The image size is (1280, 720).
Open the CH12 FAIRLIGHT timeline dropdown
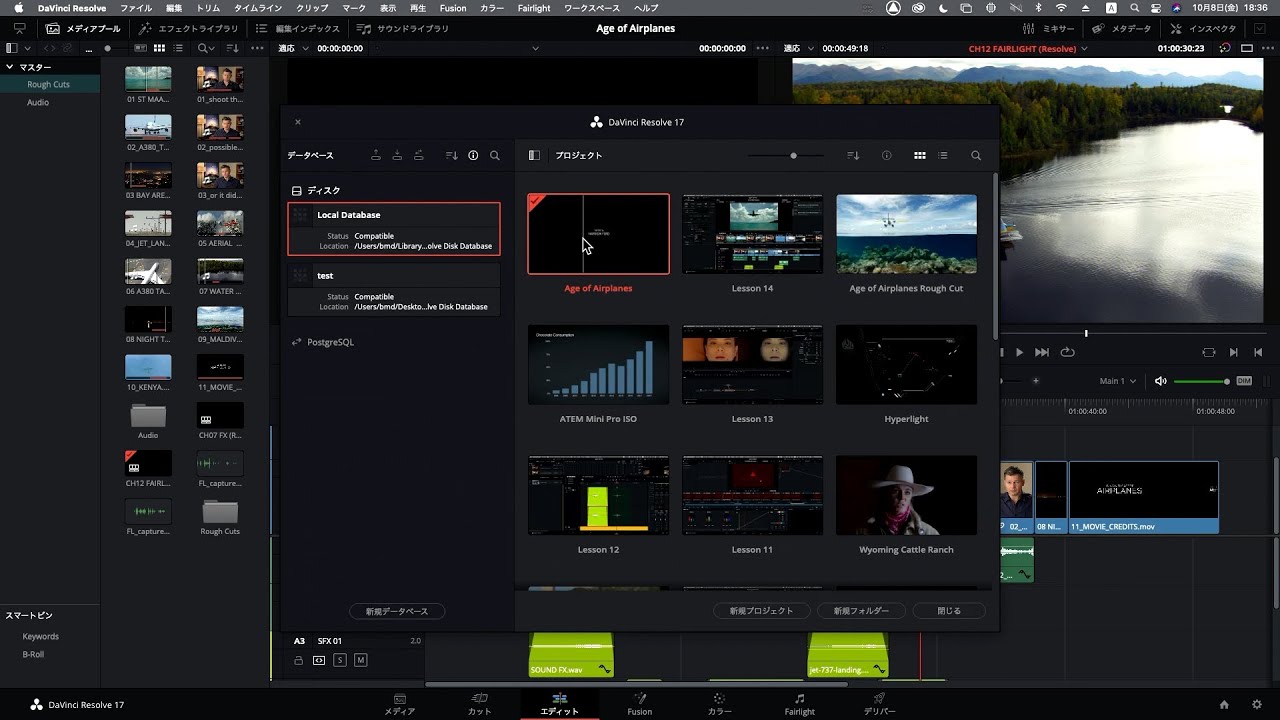1084,48
